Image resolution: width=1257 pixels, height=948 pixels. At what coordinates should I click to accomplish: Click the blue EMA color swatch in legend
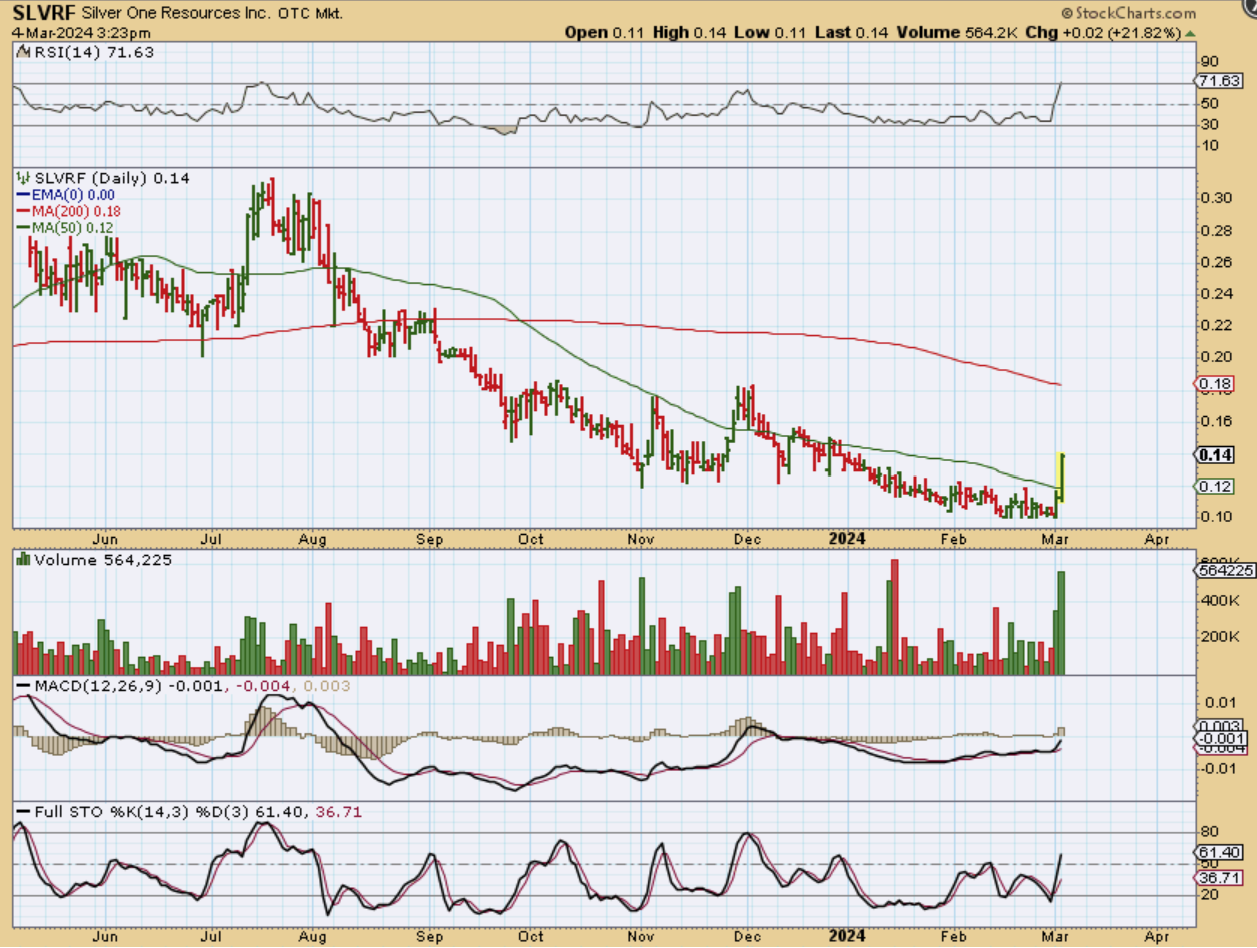click(22, 195)
